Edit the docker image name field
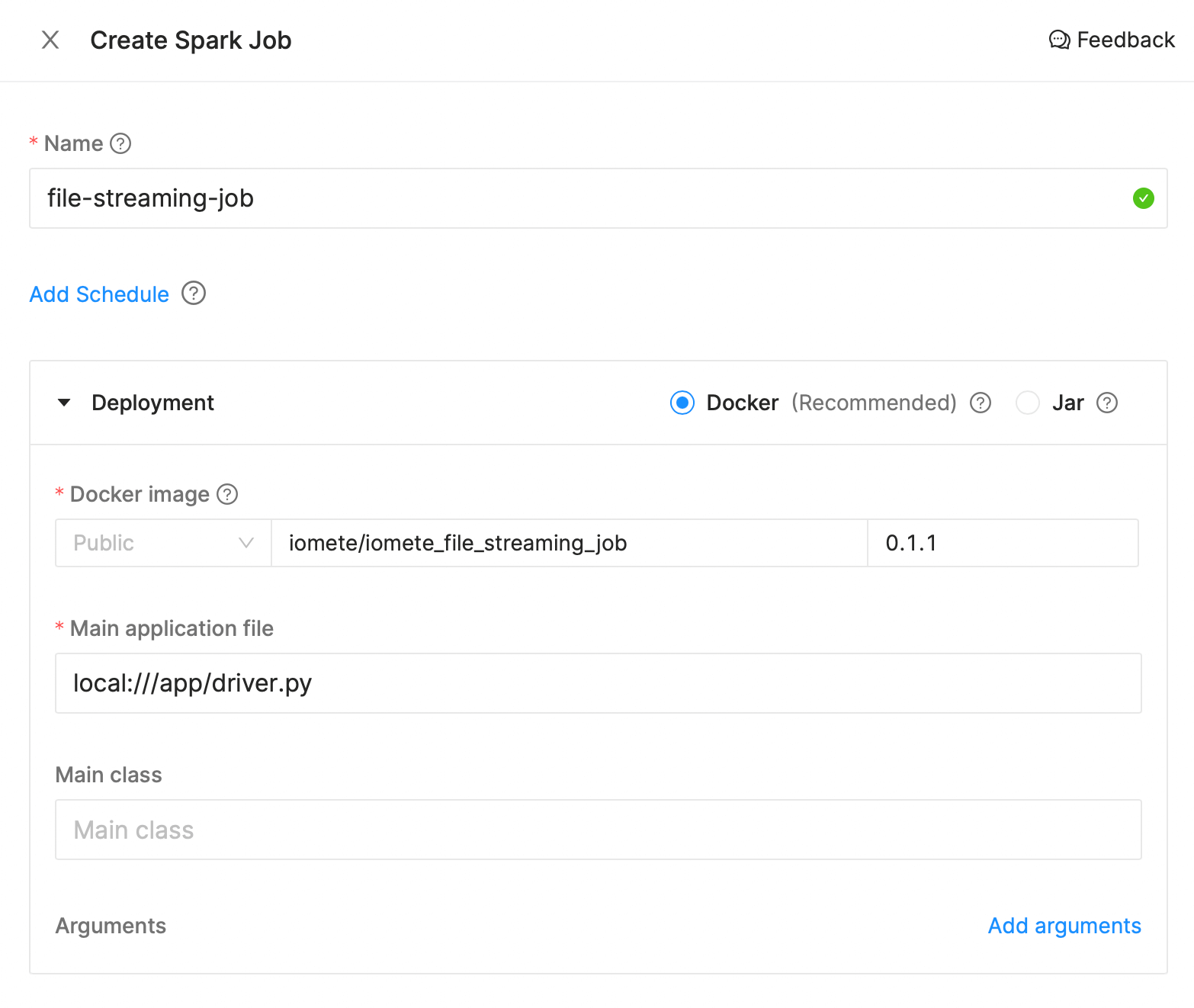Image resolution: width=1194 pixels, height=1008 pixels. coord(569,543)
